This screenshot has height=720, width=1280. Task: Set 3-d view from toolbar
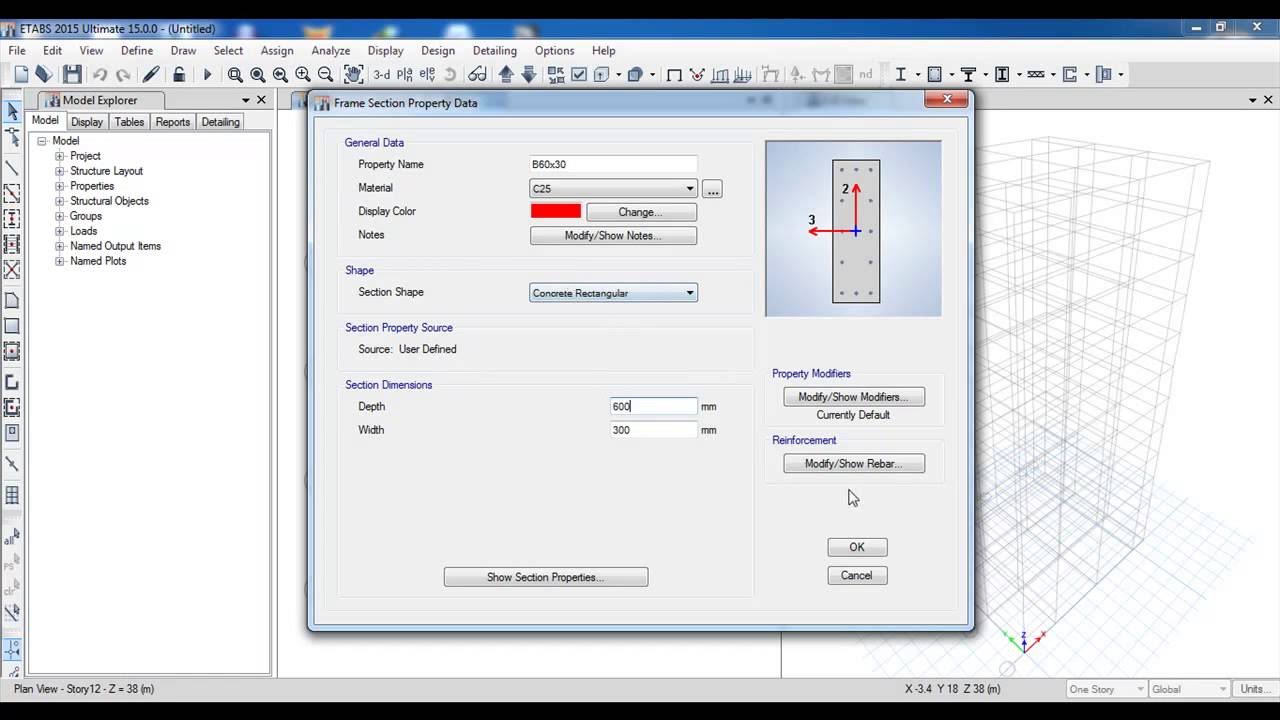point(382,74)
